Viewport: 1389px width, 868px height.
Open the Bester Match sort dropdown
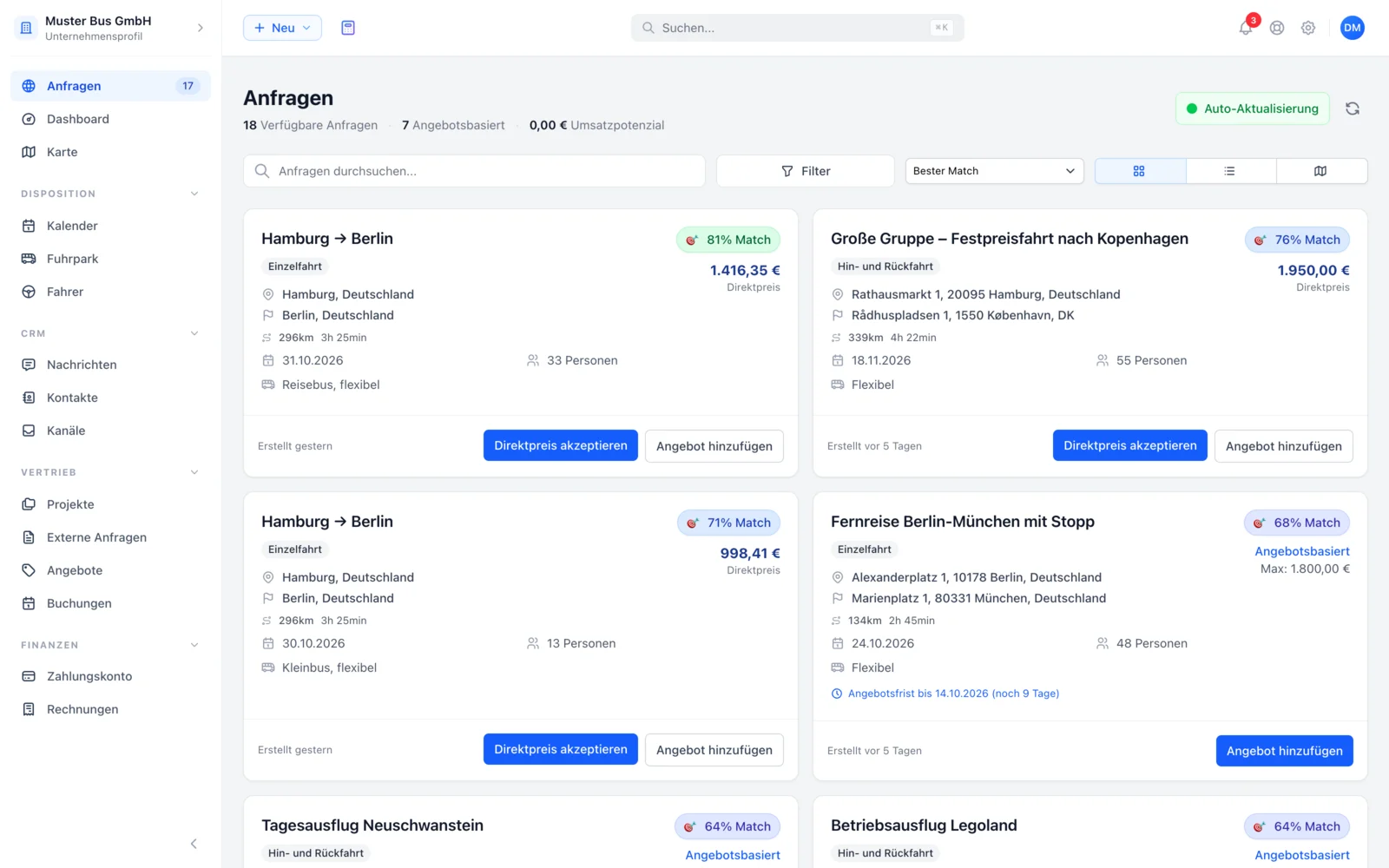(995, 171)
